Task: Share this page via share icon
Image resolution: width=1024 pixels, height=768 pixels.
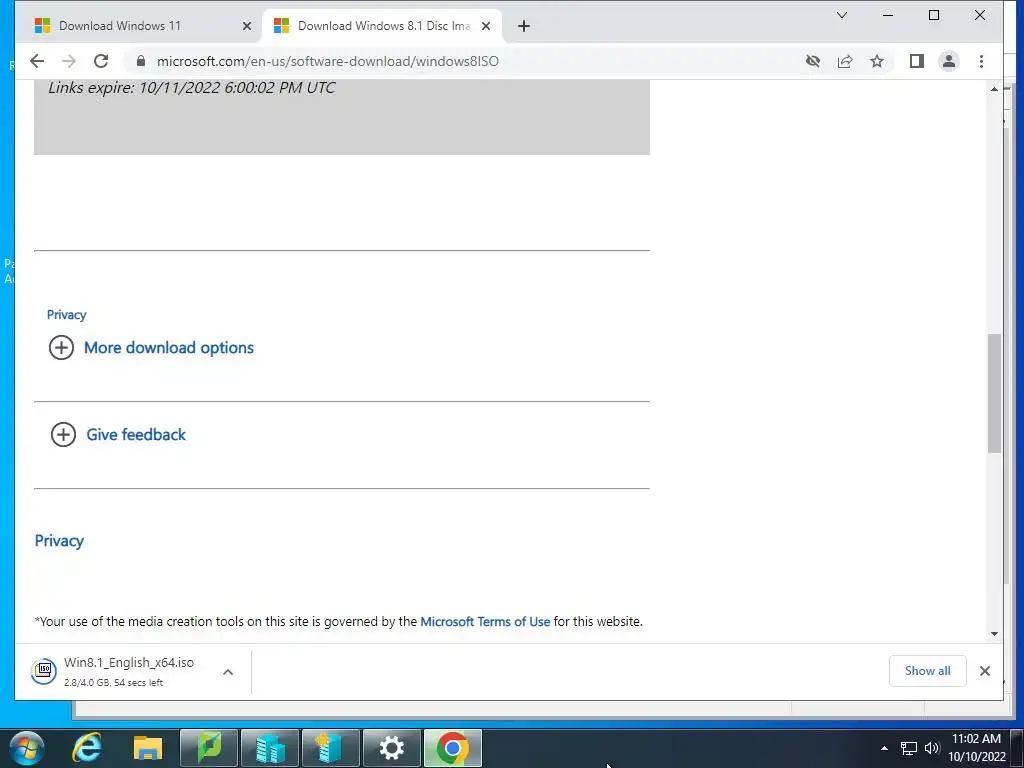Action: 845,61
